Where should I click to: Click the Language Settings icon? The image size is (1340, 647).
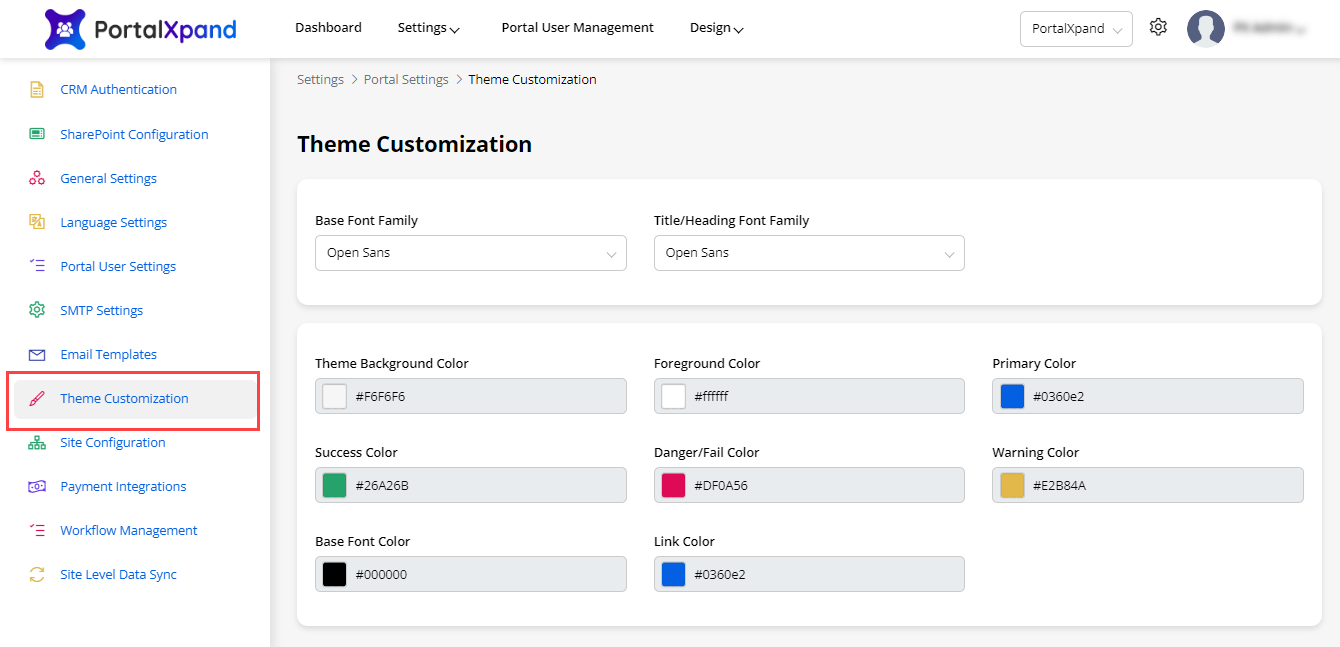(x=37, y=222)
